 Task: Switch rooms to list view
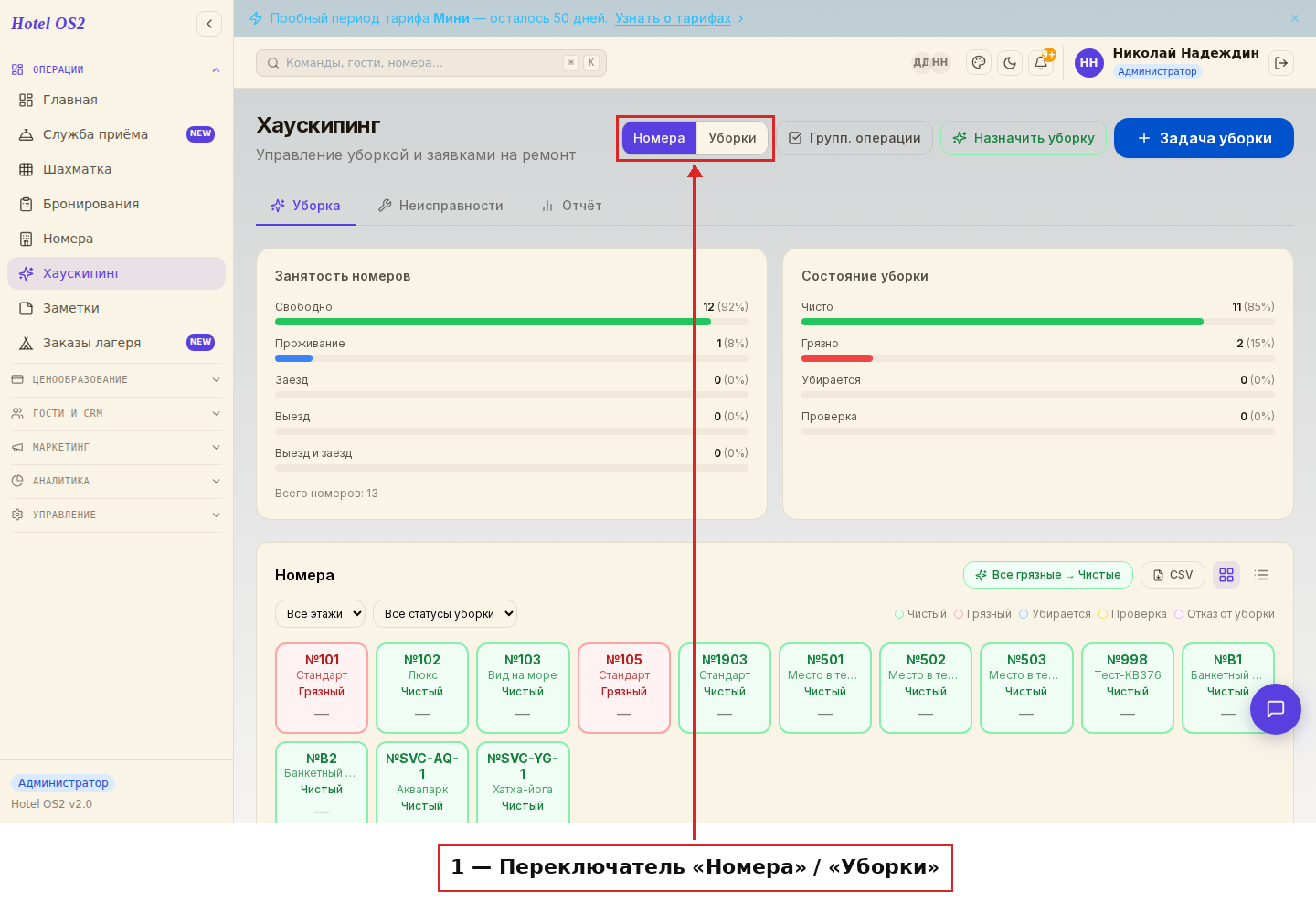coord(1261,575)
